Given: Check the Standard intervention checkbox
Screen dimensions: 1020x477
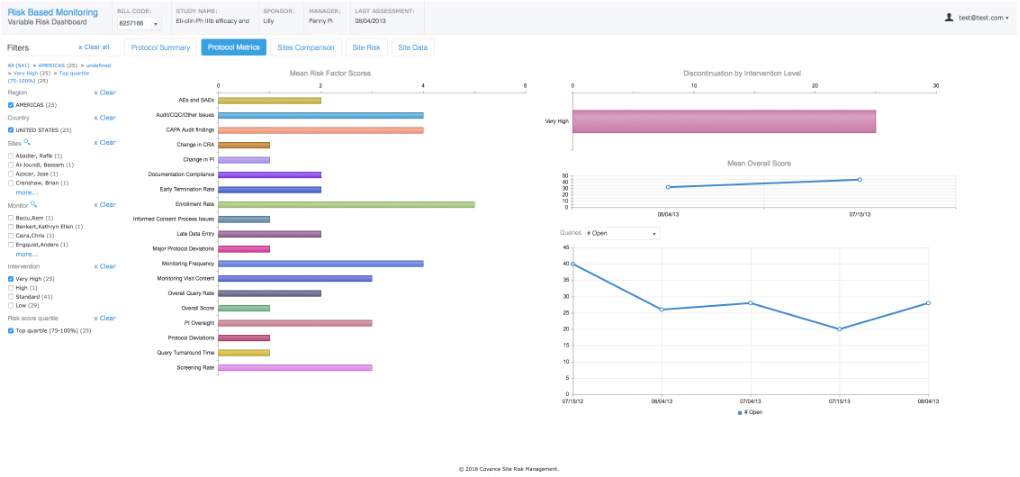Looking at the screenshot, I should tap(10, 296).
